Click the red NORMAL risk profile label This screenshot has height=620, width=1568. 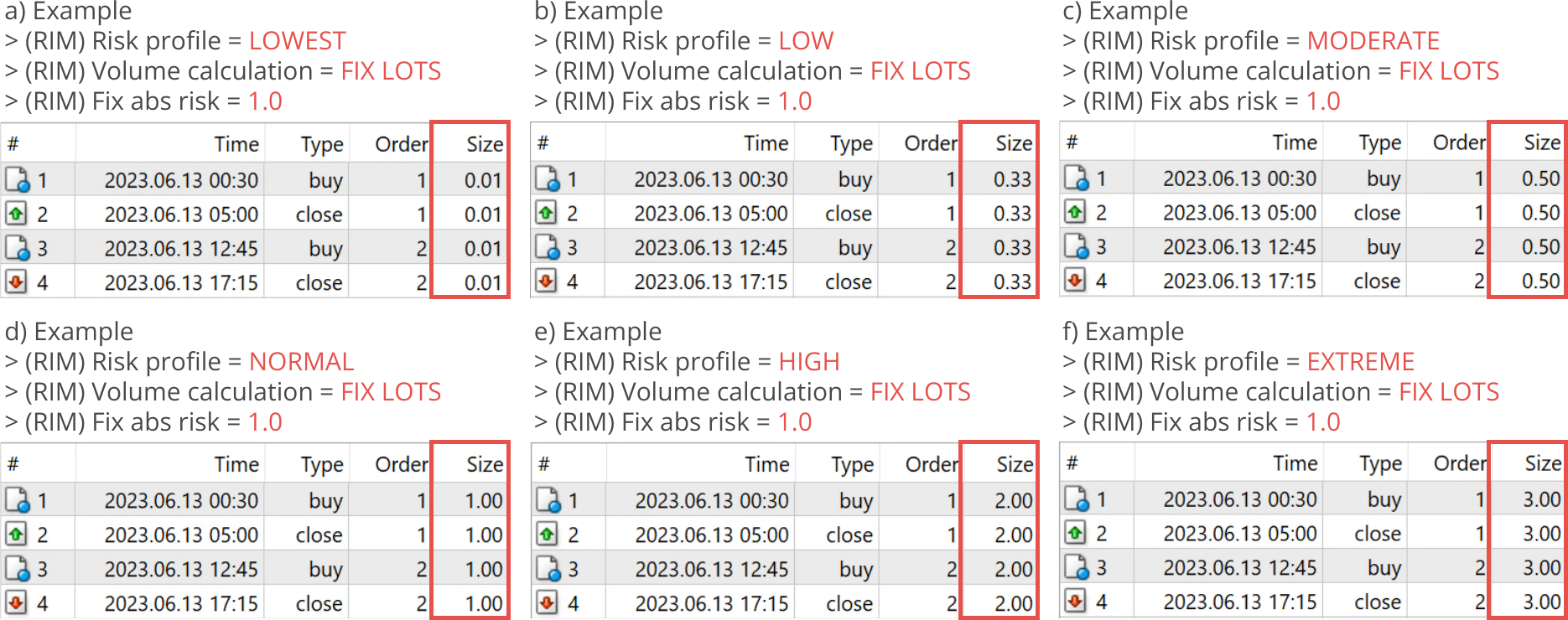301,362
